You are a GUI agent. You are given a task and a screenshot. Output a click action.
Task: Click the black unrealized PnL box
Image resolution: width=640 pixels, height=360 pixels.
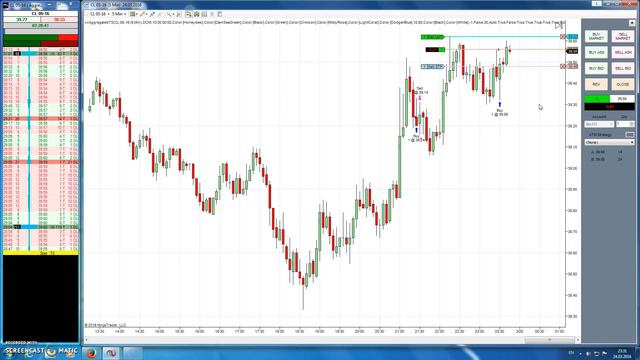pos(609,107)
